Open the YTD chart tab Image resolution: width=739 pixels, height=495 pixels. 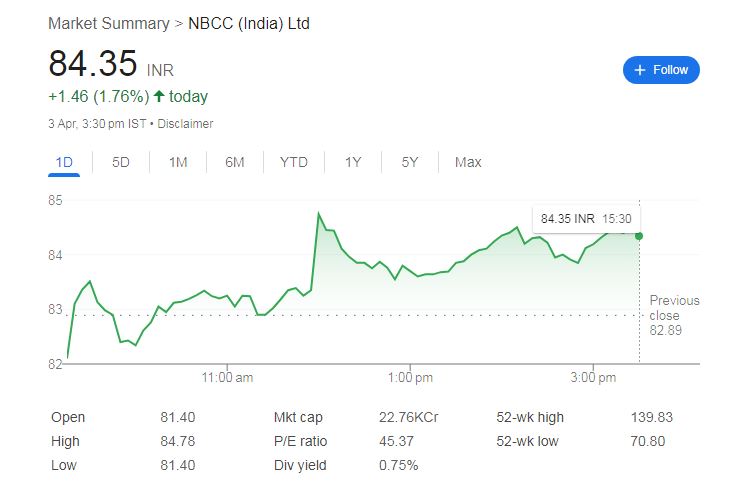[x=294, y=162]
